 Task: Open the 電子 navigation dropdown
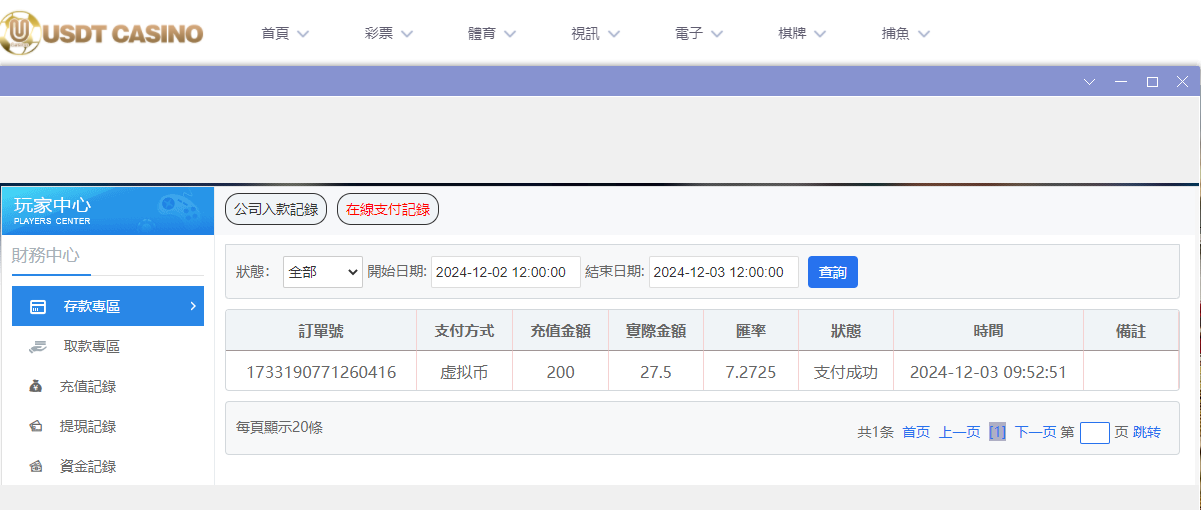coord(699,33)
